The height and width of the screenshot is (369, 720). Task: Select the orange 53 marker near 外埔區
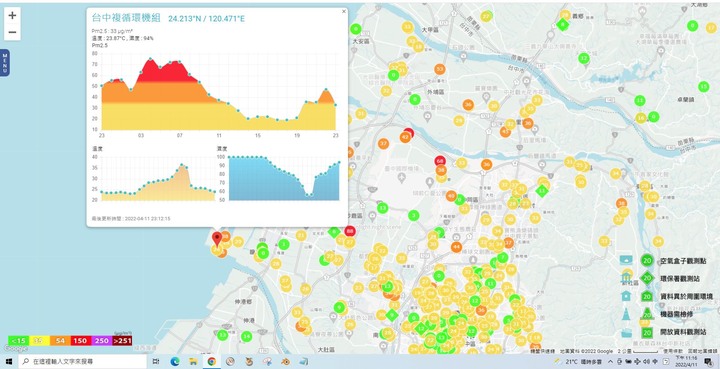click(440, 69)
